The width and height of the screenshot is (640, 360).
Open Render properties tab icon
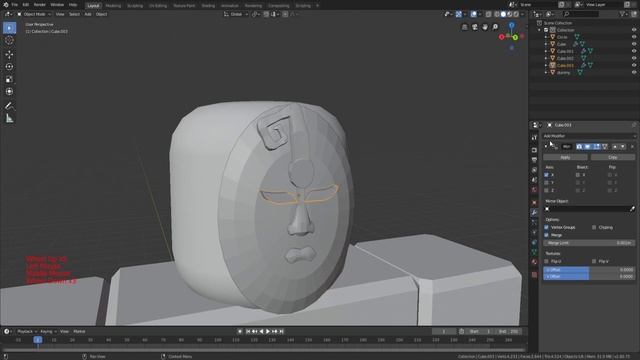[x=534, y=150]
